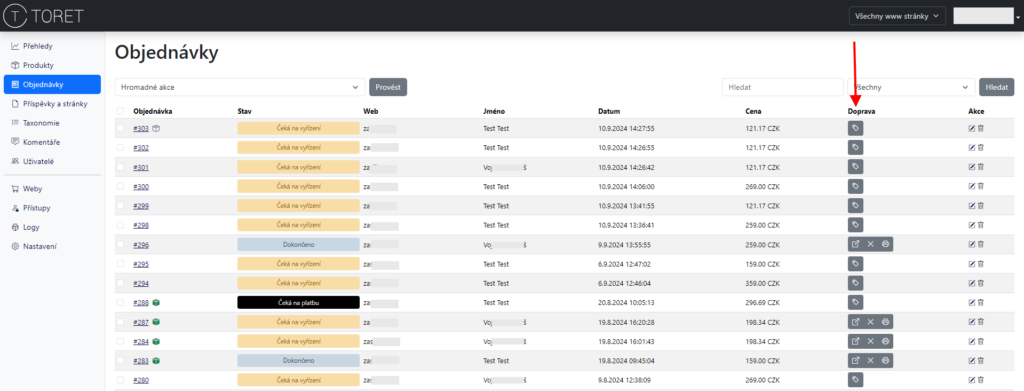Mark the checkbox for order #280
1024x391 pixels.
click(x=120, y=380)
